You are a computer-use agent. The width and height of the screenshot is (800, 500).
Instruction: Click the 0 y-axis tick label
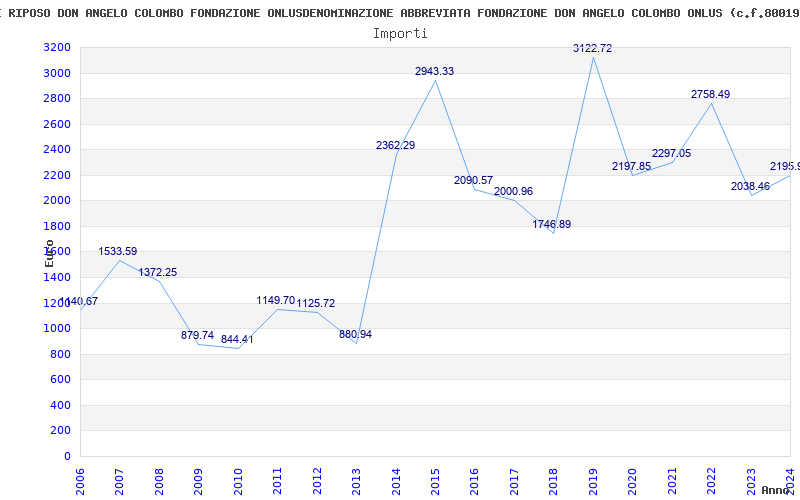pos(67,456)
